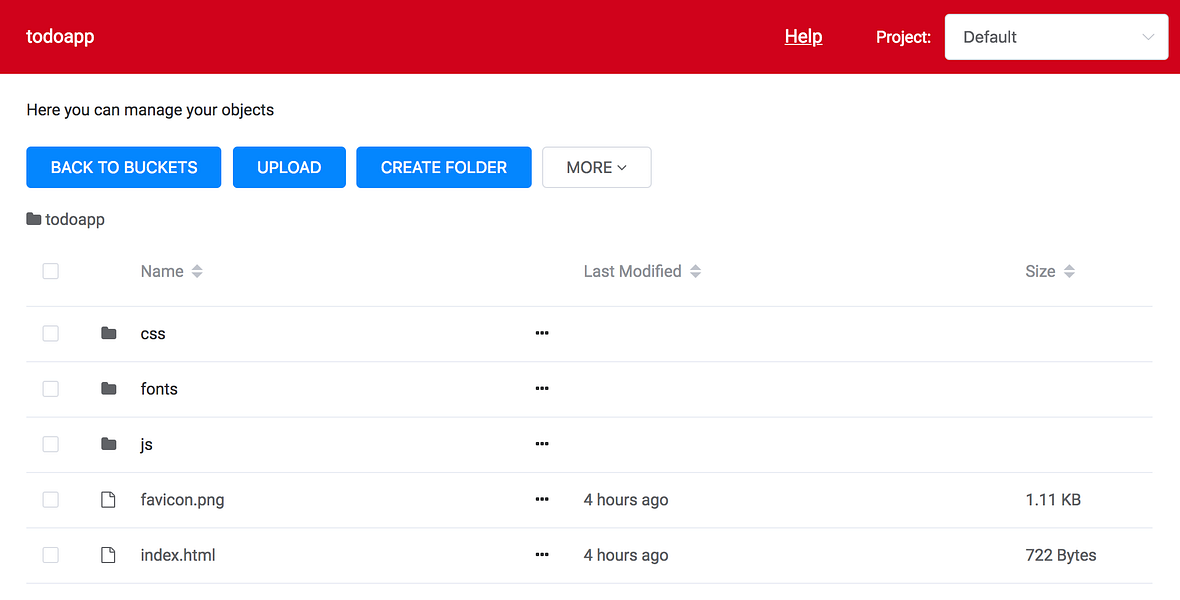
Task: Open the three-dots menu for index.html
Action: click(542, 555)
